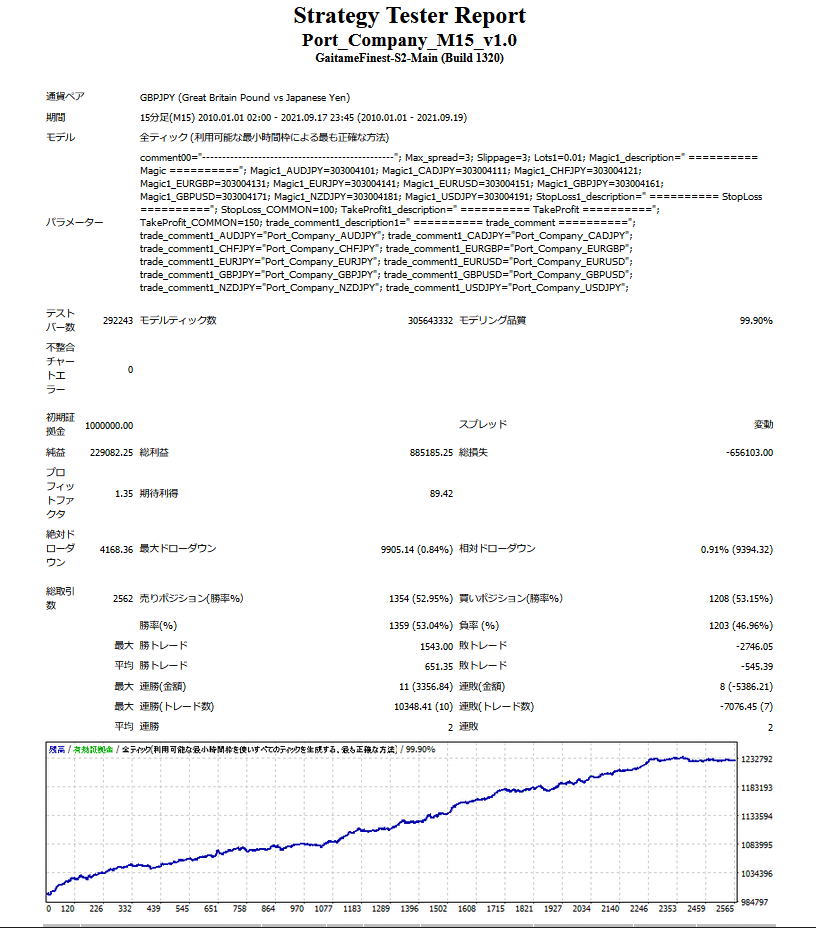Click the max consecutive profit 10348.41 (10)
The width and height of the screenshot is (816, 928).
[x=424, y=707]
